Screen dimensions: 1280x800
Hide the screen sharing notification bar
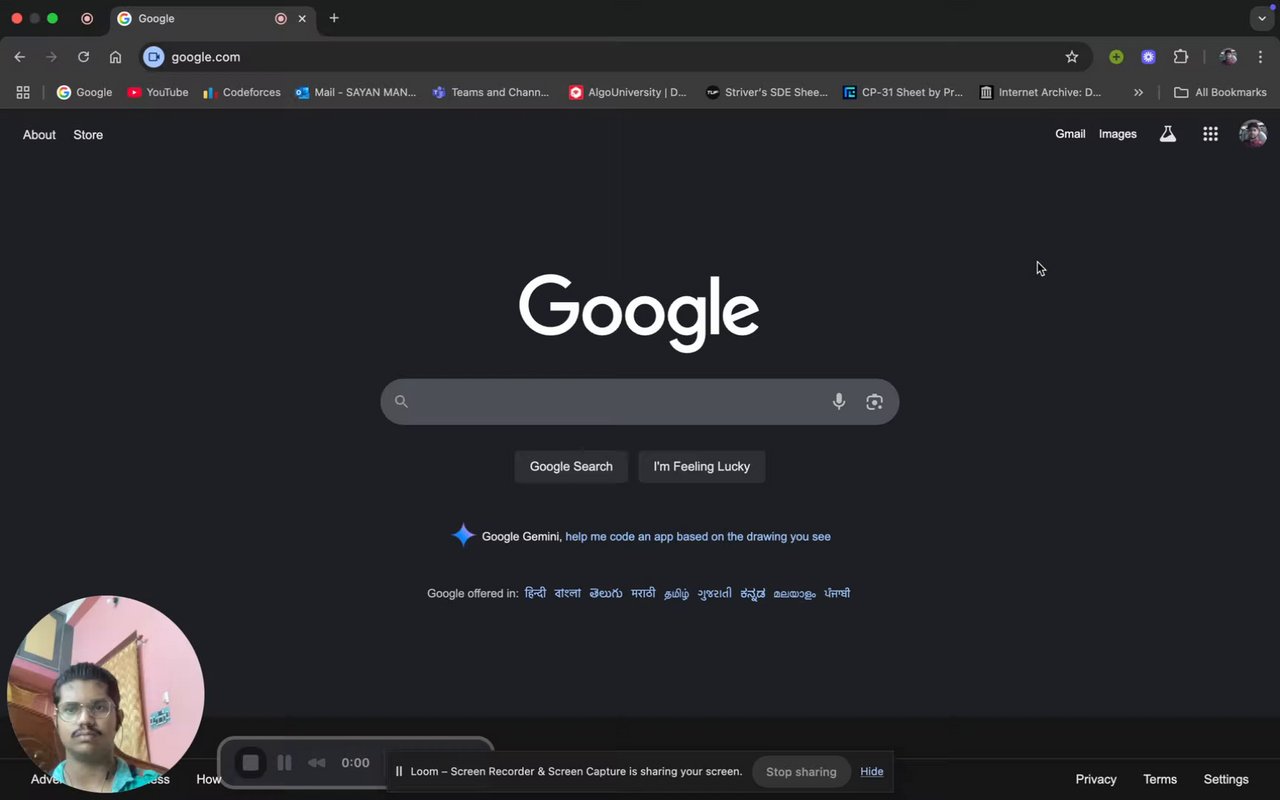872,771
